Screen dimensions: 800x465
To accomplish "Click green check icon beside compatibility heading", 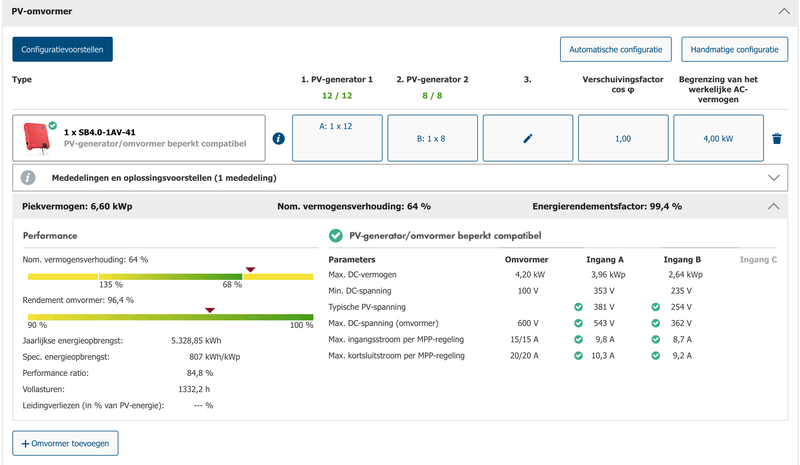I will [335, 236].
